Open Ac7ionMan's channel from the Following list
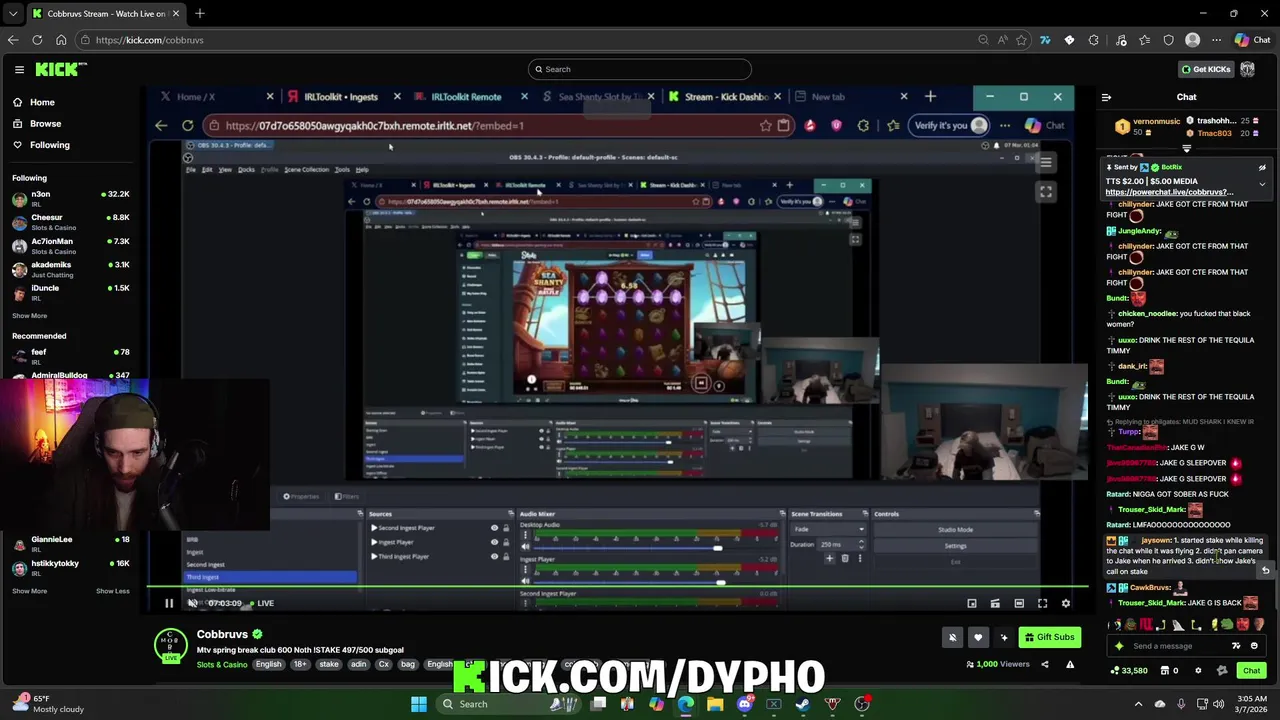 point(70,246)
